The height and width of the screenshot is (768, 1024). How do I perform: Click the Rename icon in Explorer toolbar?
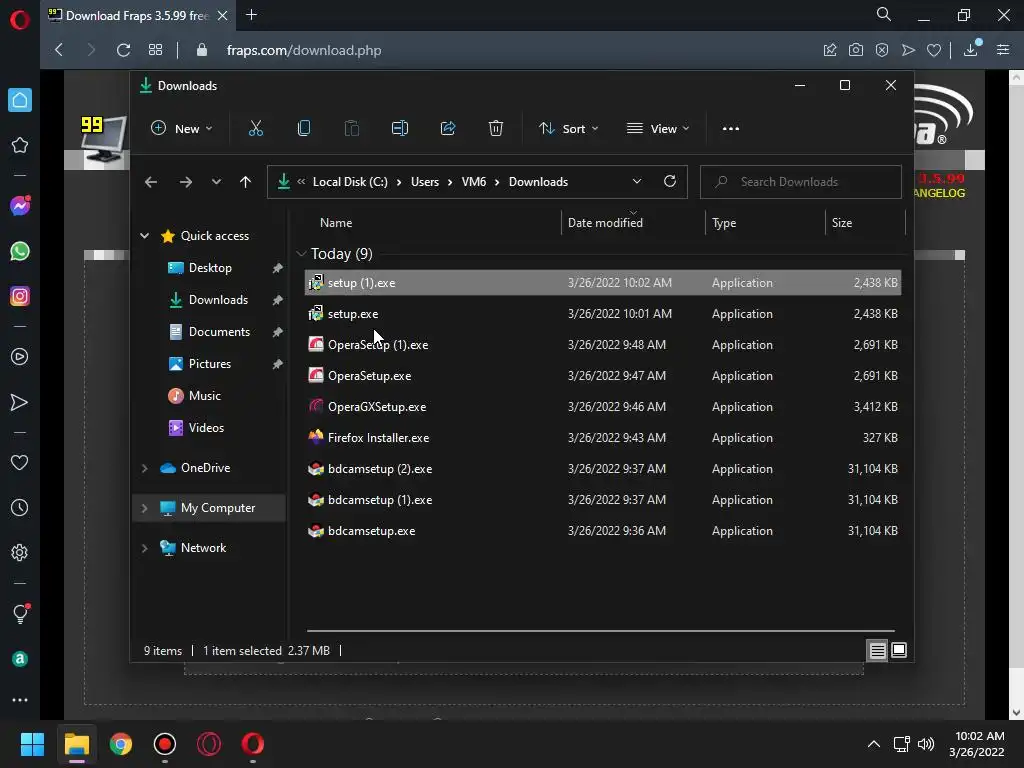coord(400,129)
